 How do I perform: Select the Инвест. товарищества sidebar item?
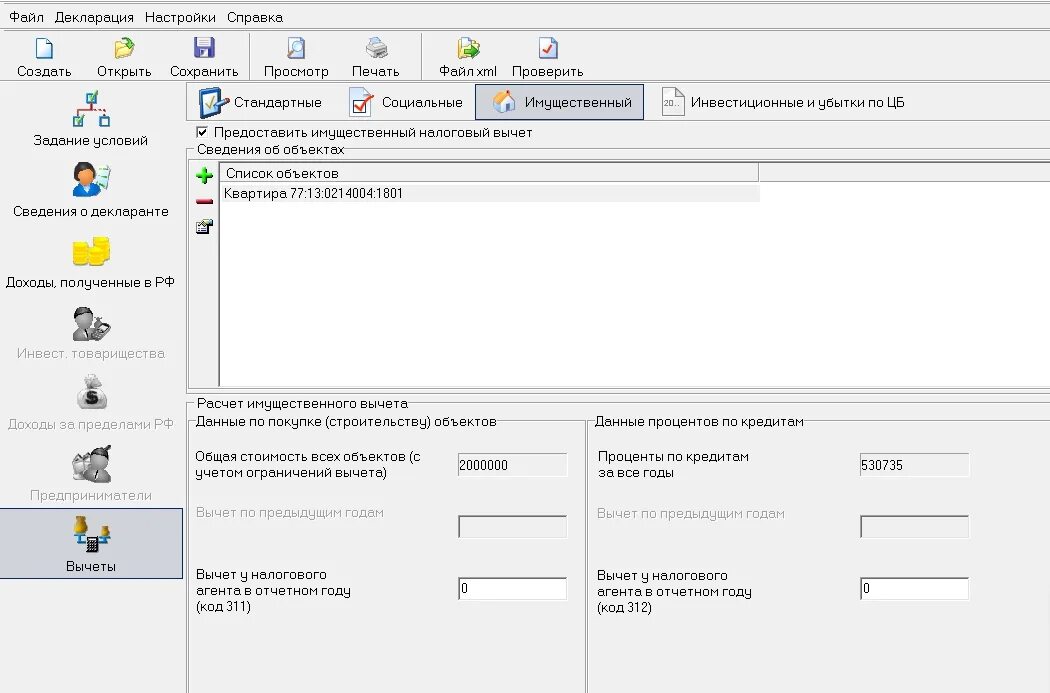pos(90,333)
